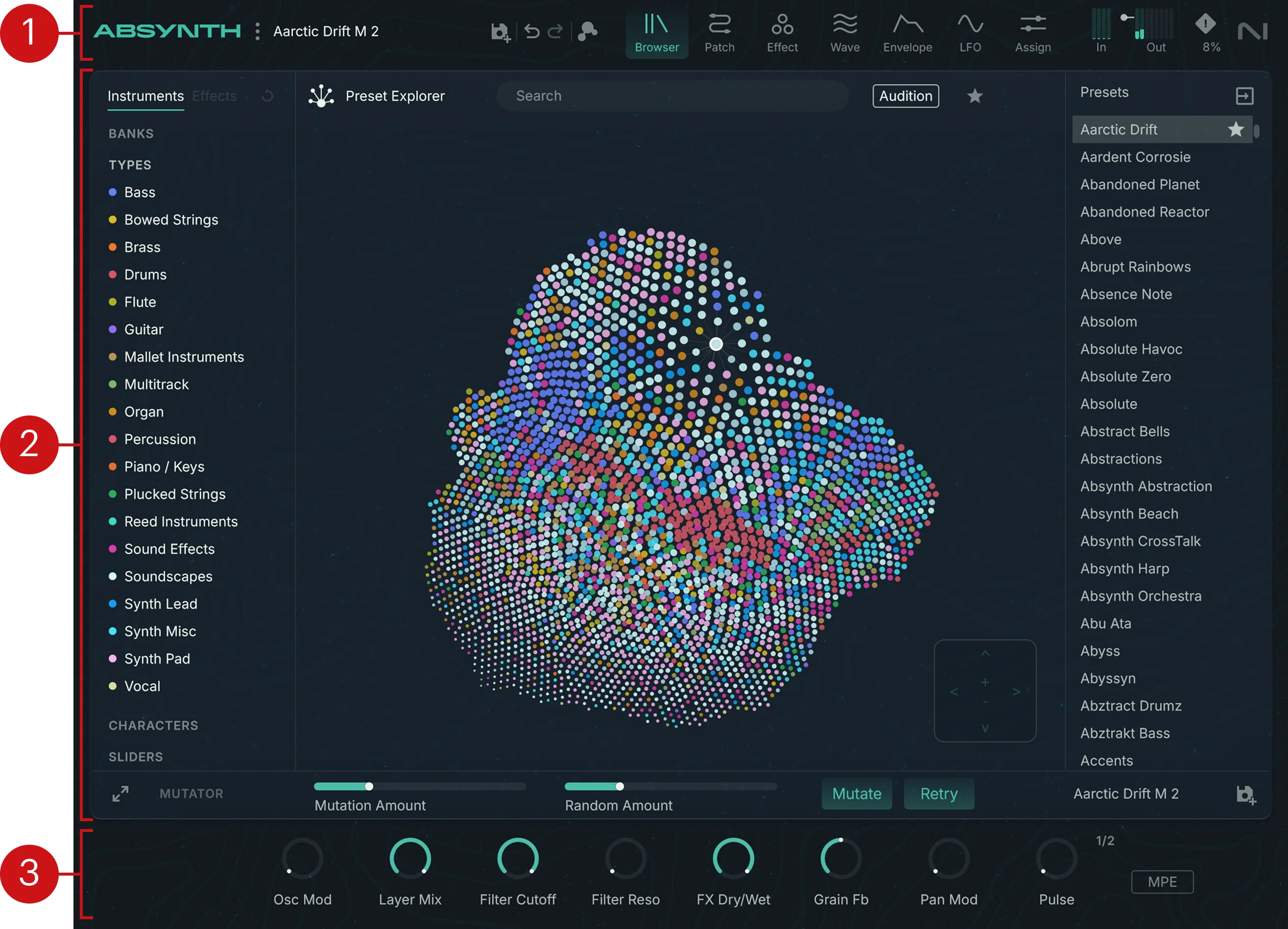Toggle the favorites star filter next to Audition
1288x929 pixels.
[x=975, y=96]
